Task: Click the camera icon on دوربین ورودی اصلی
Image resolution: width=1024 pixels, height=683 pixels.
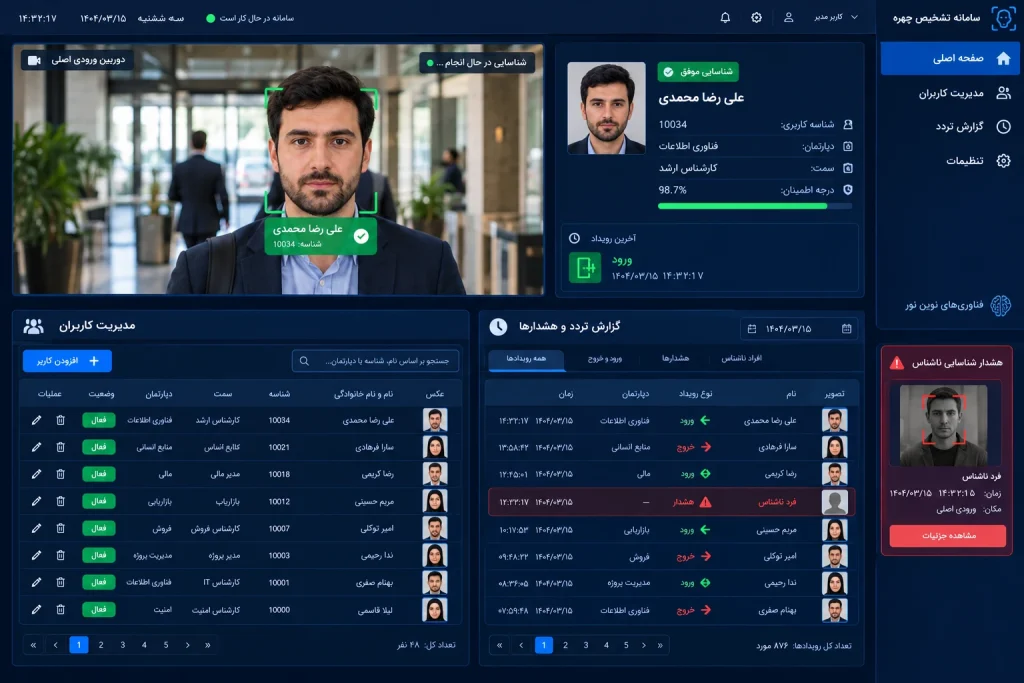Action: 34,60
